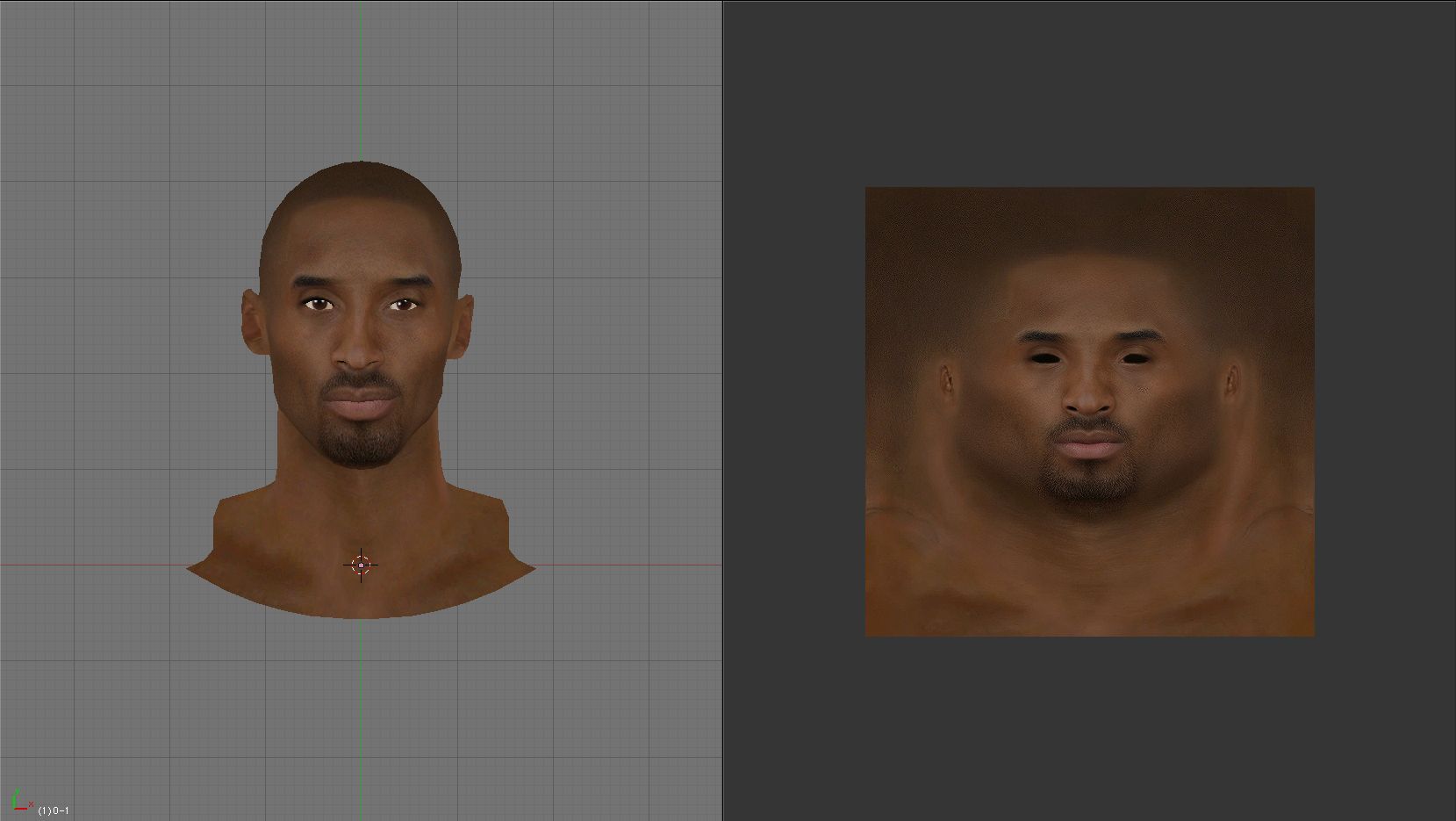1456x821 pixels.
Task: Click the divider between 3D view and image editor
Action: coord(722,410)
